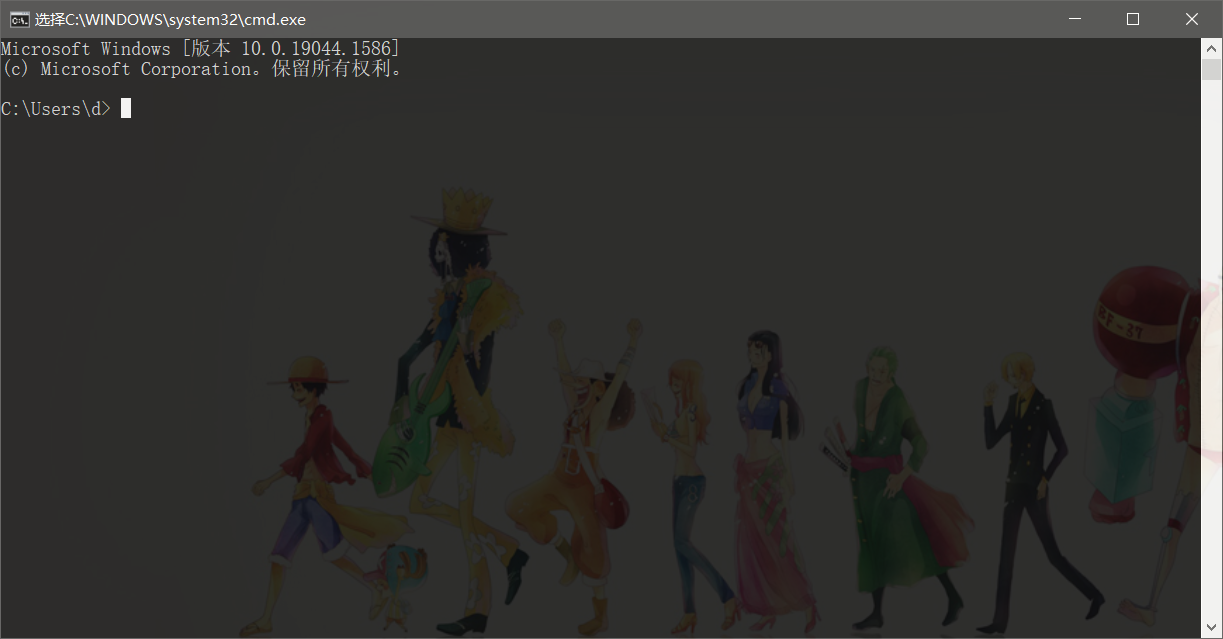Minimize the cmd.exe window
The height and width of the screenshot is (639, 1223).
pyautogui.click(x=1074, y=19)
